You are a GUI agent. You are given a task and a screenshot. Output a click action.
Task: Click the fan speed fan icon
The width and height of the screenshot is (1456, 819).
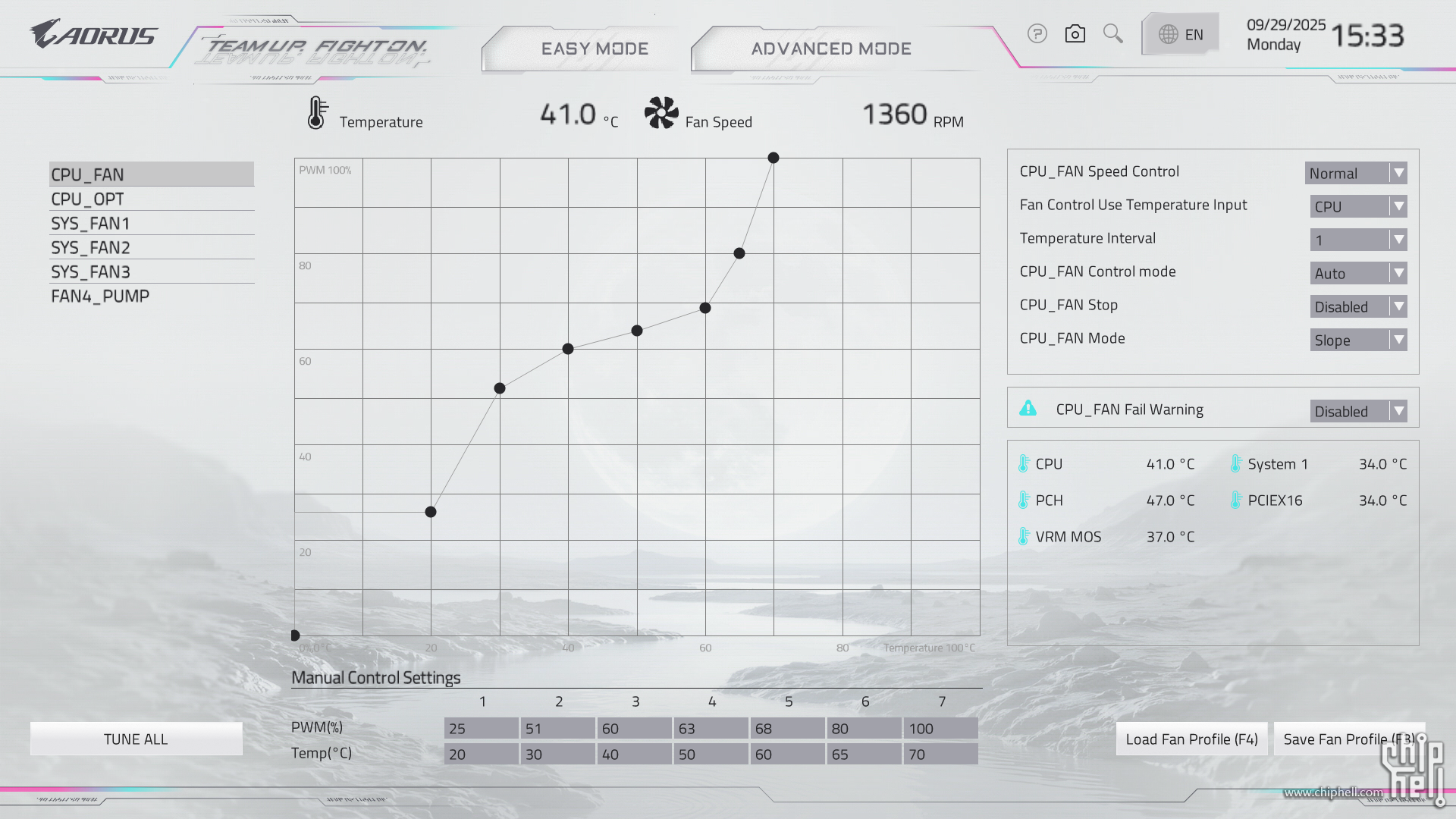661,113
